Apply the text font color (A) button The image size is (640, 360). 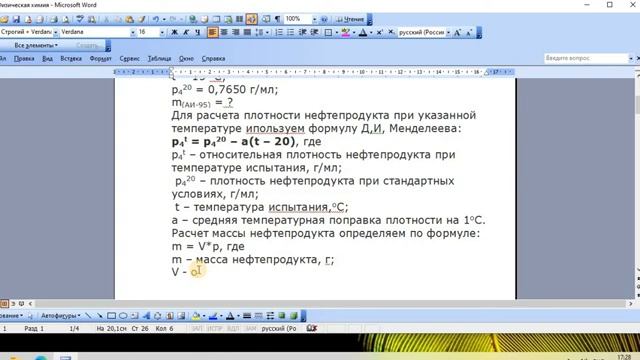(x=363, y=32)
